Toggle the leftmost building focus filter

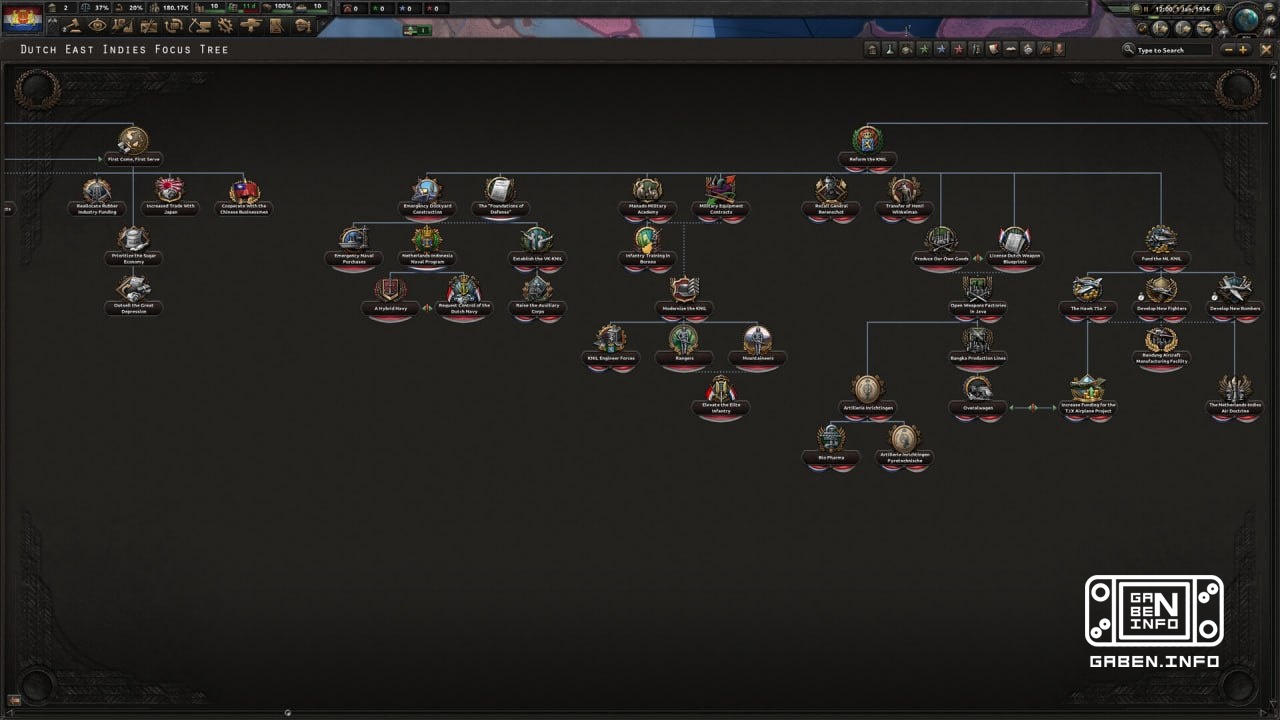(x=871, y=49)
